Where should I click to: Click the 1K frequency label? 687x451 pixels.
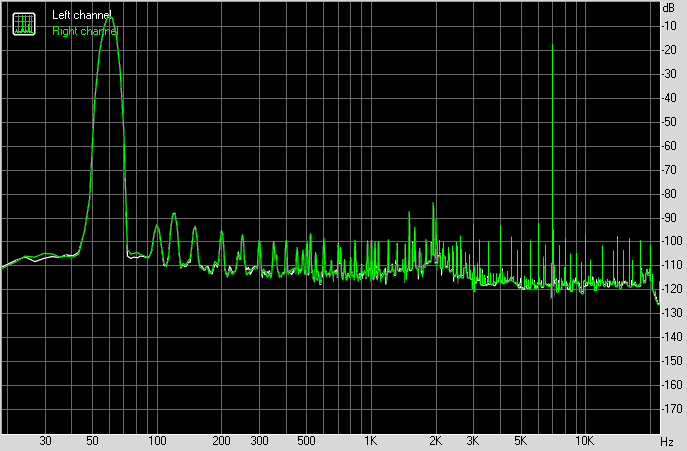coord(371,441)
